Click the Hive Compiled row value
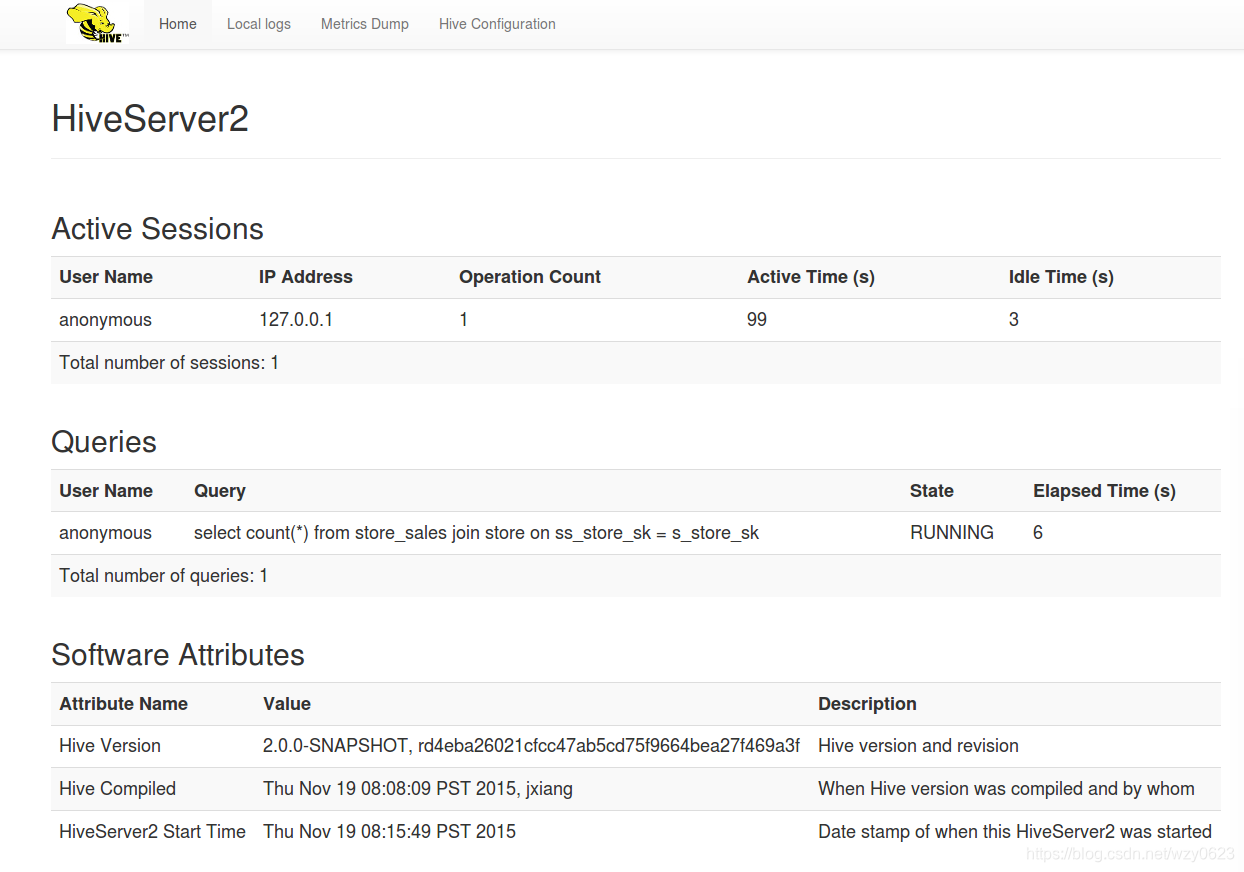 pyautogui.click(x=418, y=789)
